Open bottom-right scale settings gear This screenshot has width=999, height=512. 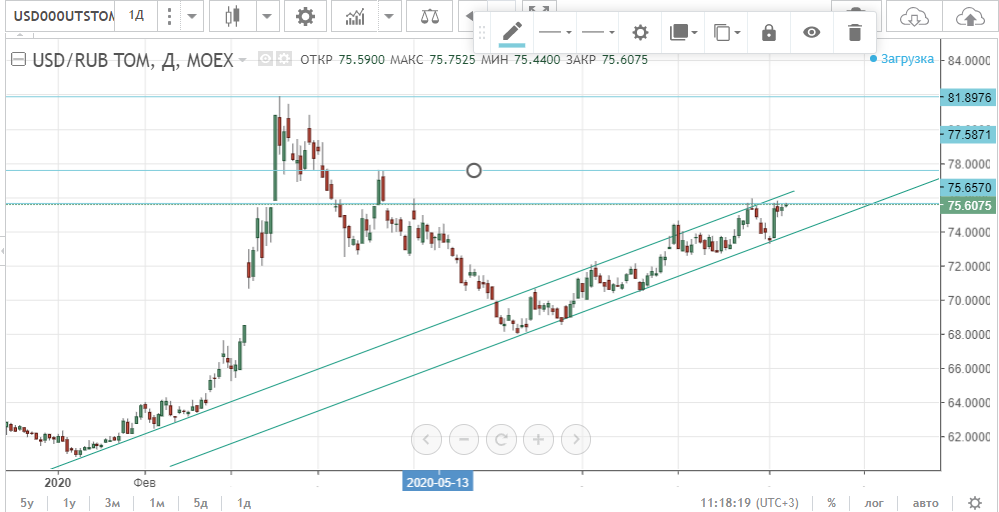(975, 502)
